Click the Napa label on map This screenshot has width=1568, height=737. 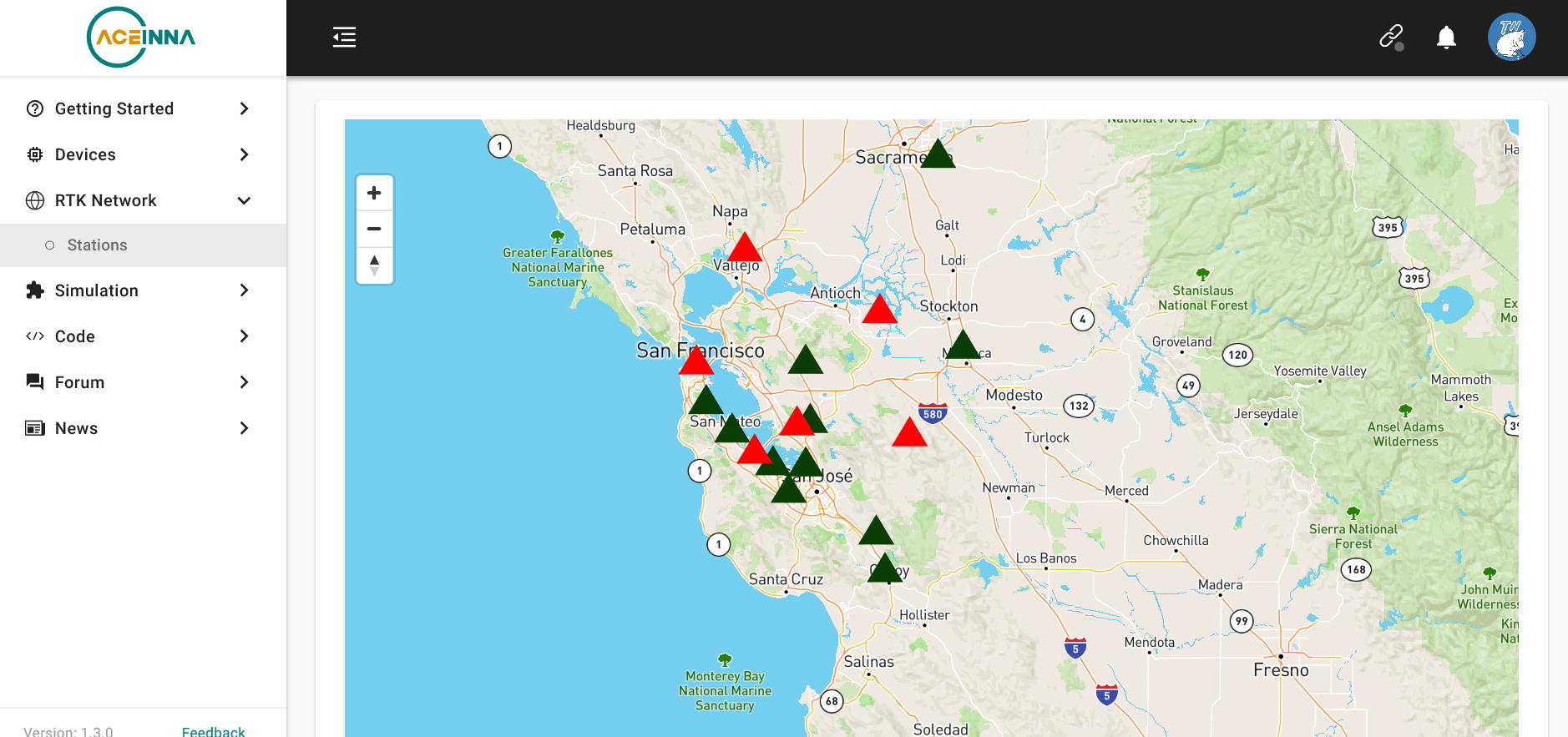(x=730, y=212)
